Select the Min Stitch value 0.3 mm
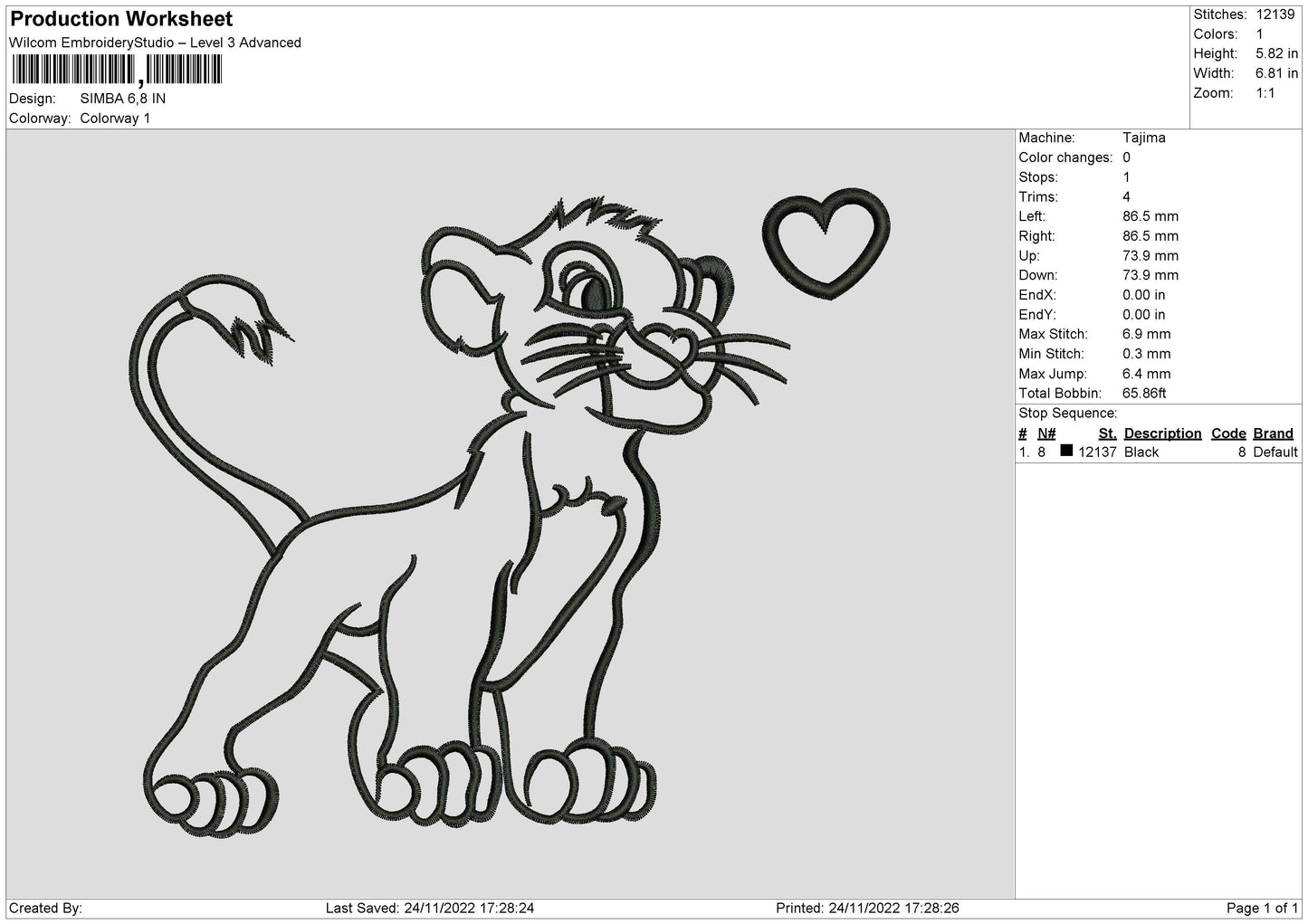 coord(1147,354)
